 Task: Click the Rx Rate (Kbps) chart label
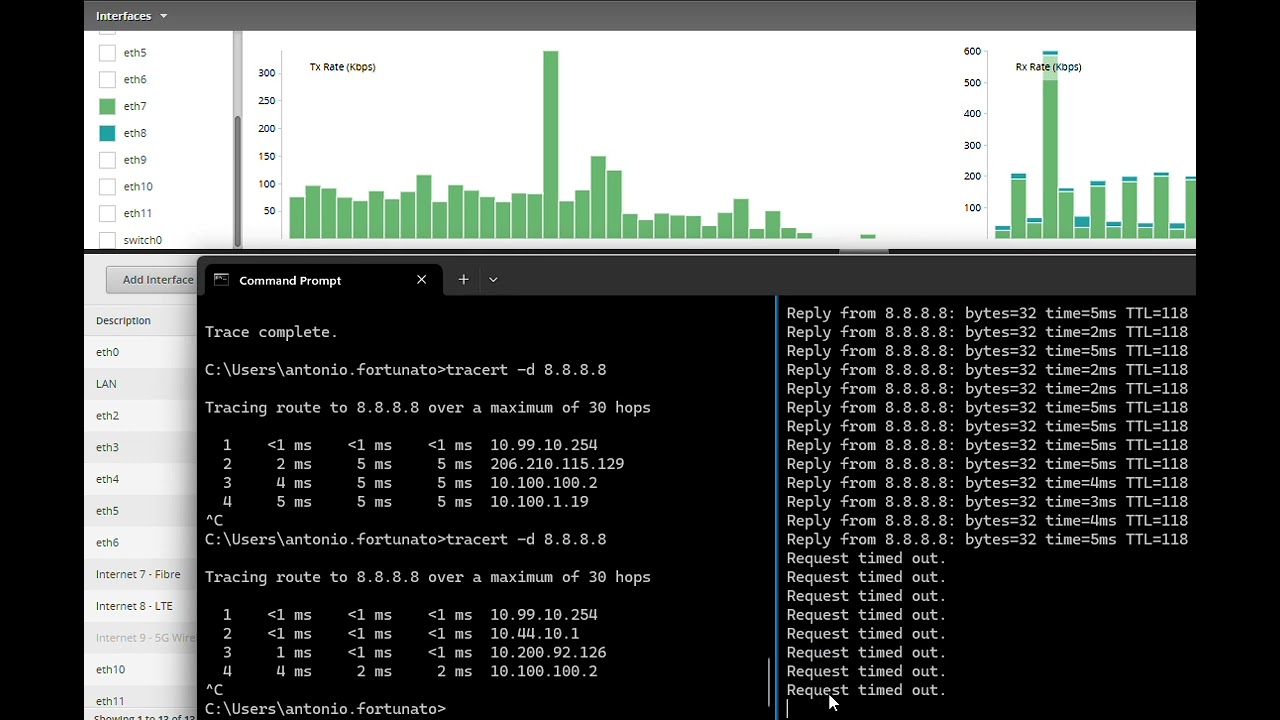click(x=1048, y=67)
